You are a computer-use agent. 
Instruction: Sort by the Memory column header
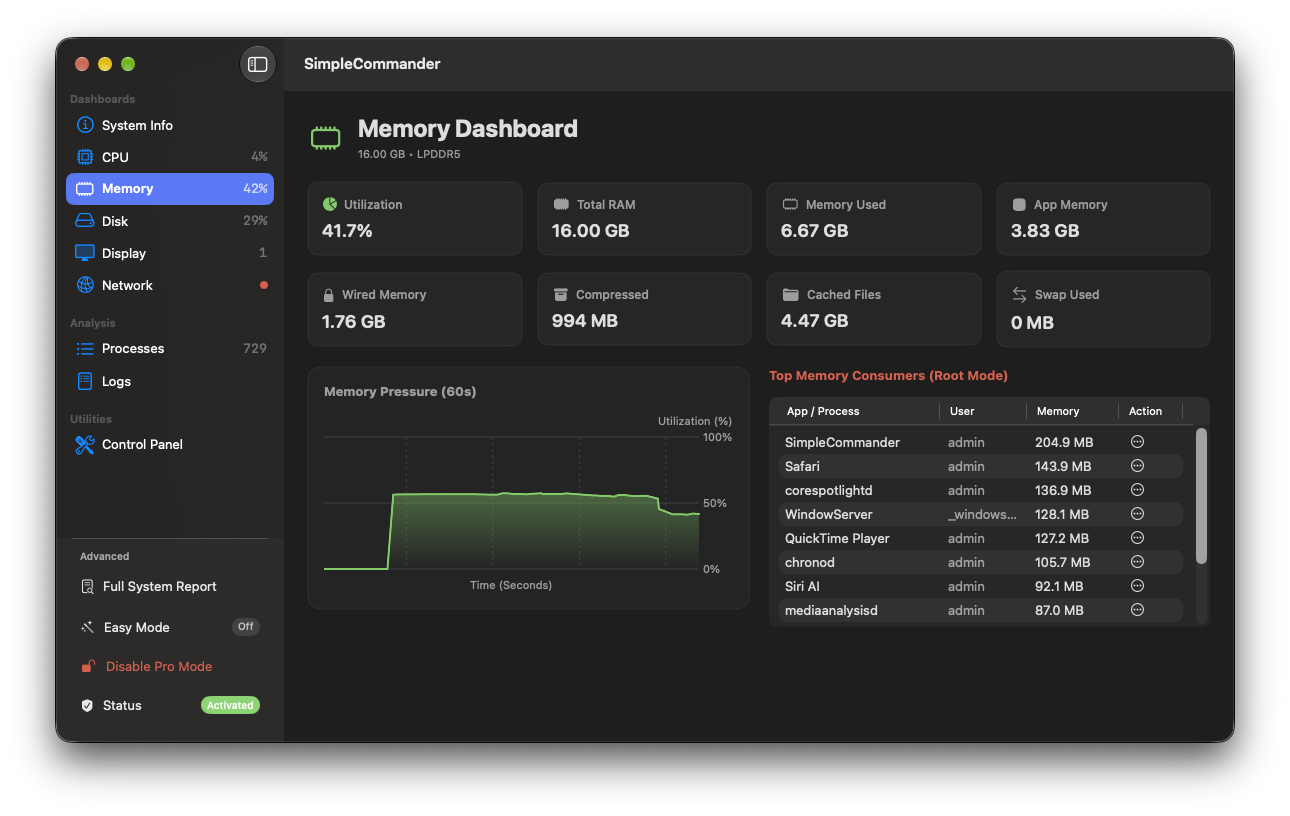pyautogui.click(x=1058, y=411)
